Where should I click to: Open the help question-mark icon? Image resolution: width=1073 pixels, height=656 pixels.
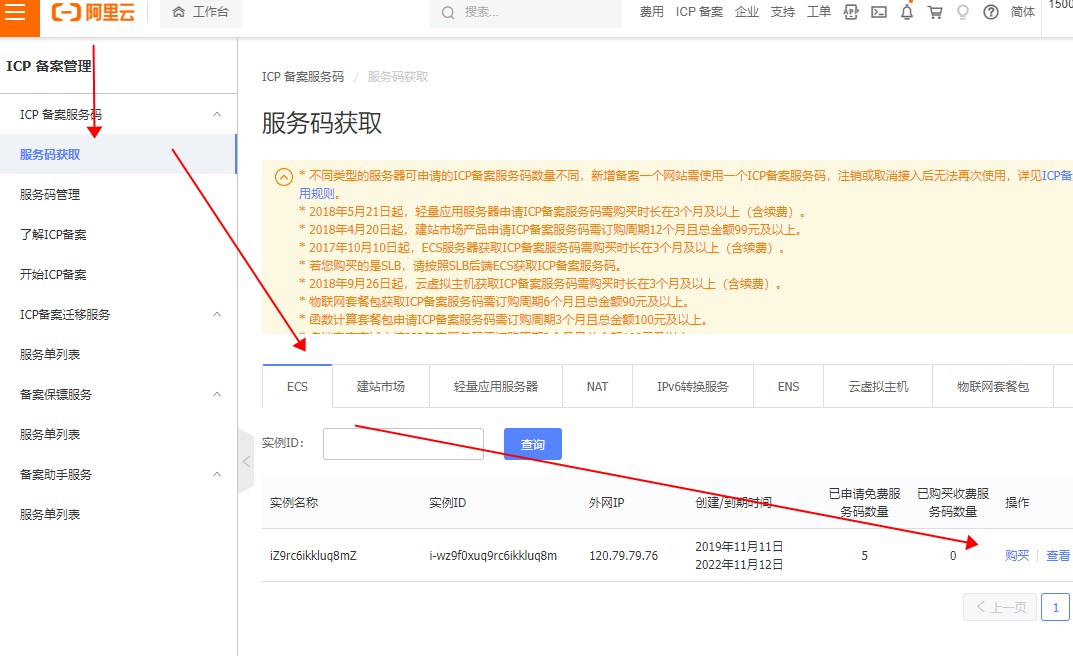click(x=991, y=12)
